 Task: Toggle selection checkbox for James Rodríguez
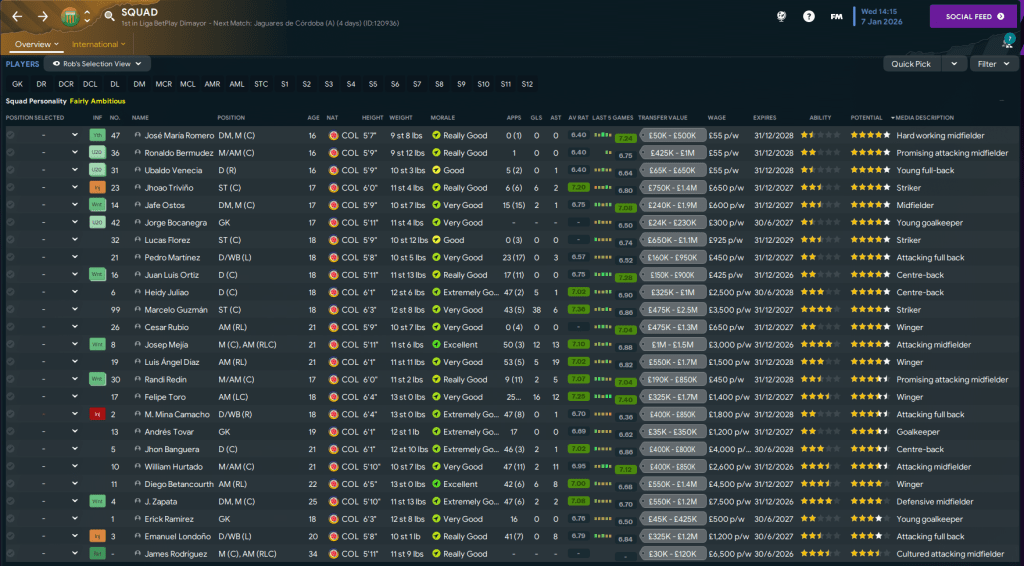[11, 554]
